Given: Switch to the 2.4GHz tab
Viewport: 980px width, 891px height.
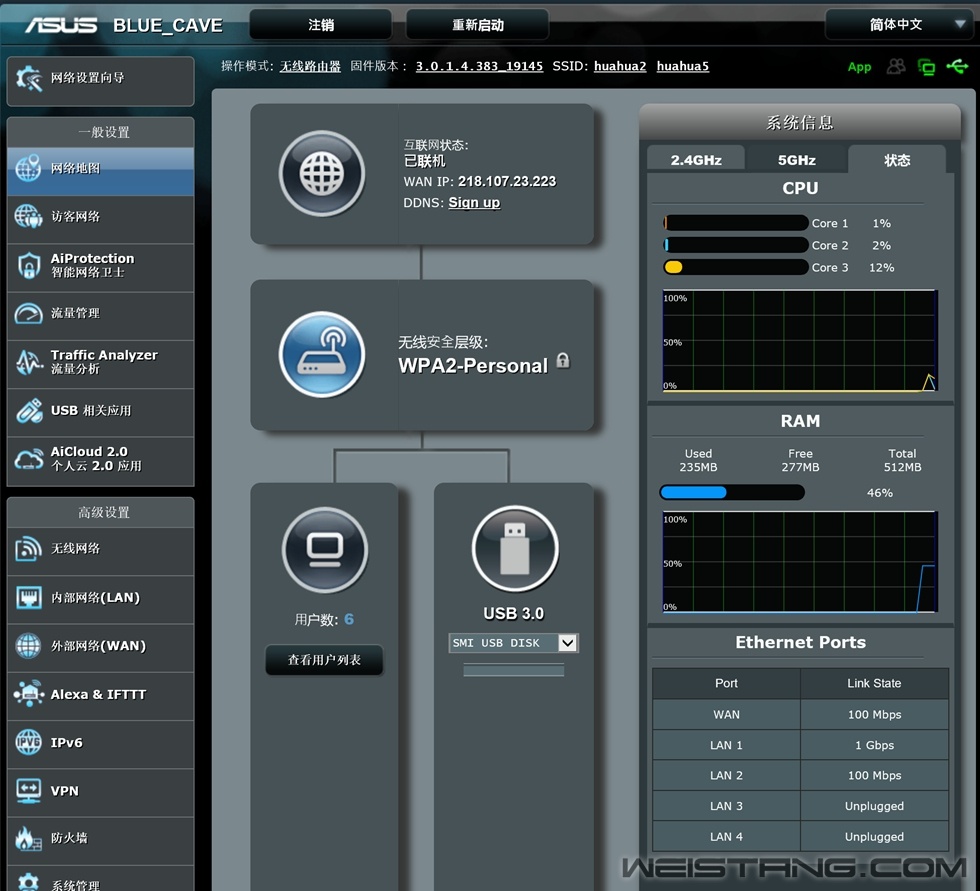Looking at the screenshot, I should 696,160.
